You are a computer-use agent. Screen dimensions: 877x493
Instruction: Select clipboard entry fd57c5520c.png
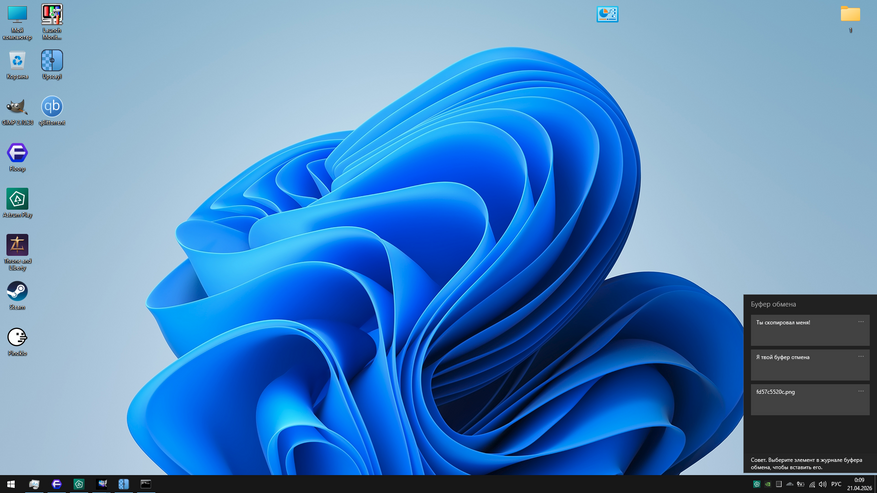point(810,400)
